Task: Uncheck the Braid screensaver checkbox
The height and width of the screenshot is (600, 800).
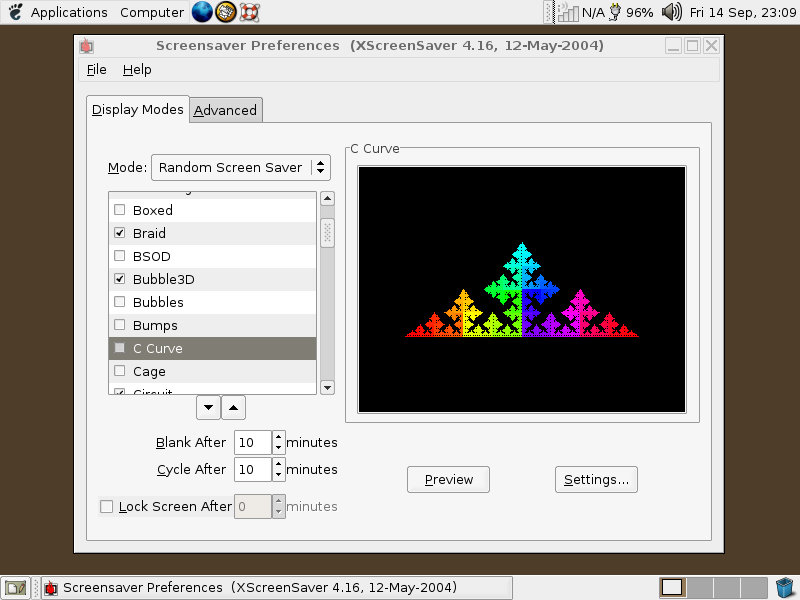Action: pos(119,233)
